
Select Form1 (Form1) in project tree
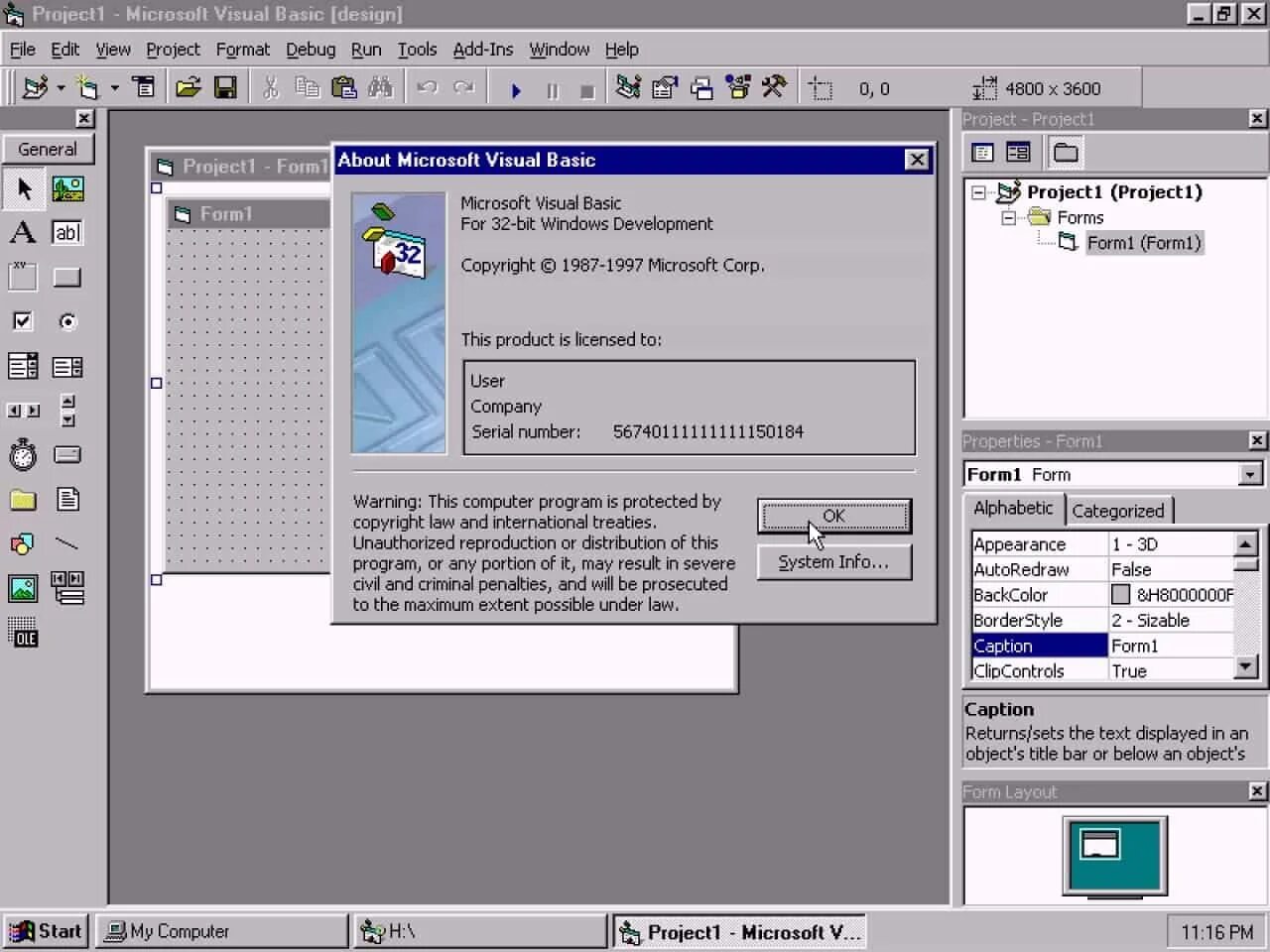tap(1143, 243)
